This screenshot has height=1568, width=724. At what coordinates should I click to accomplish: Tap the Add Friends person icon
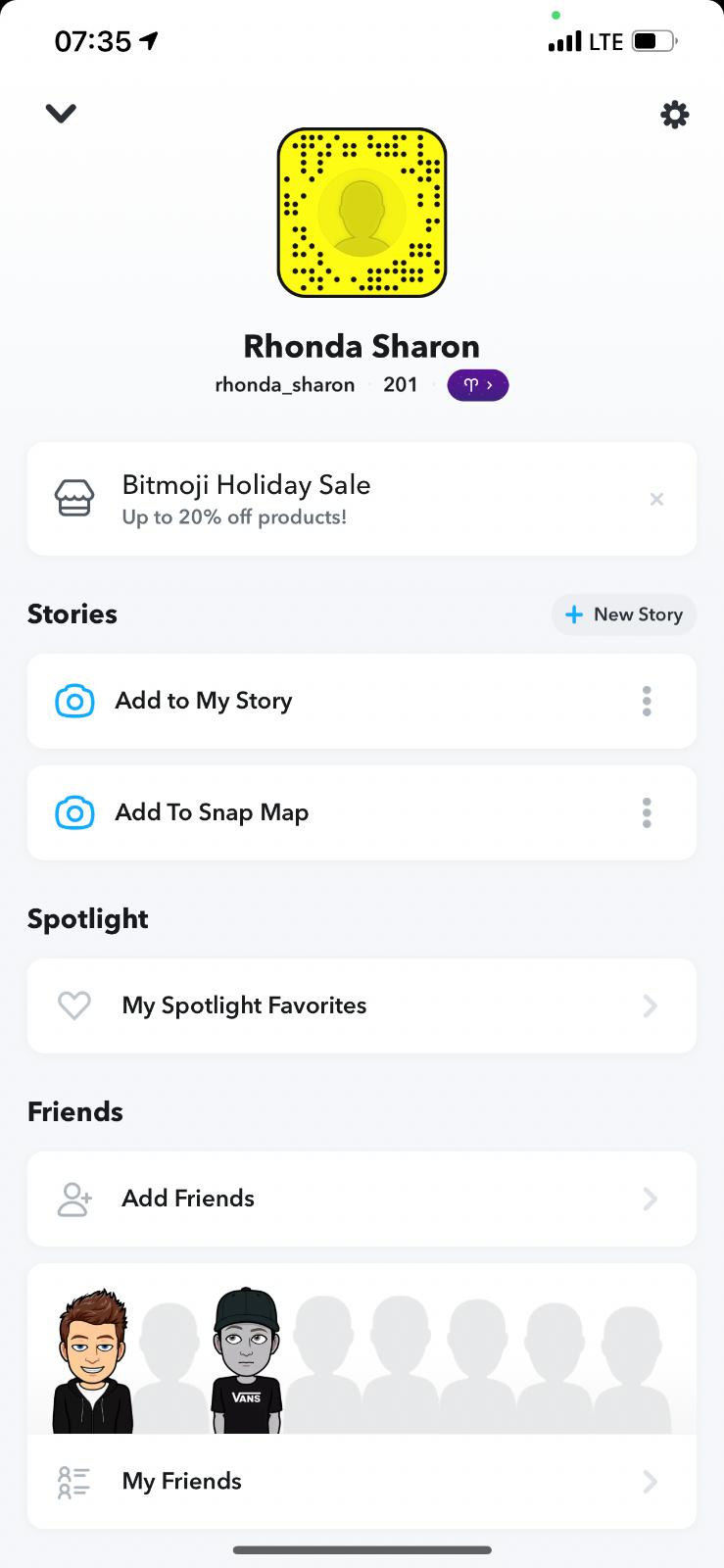click(74, 1199)
